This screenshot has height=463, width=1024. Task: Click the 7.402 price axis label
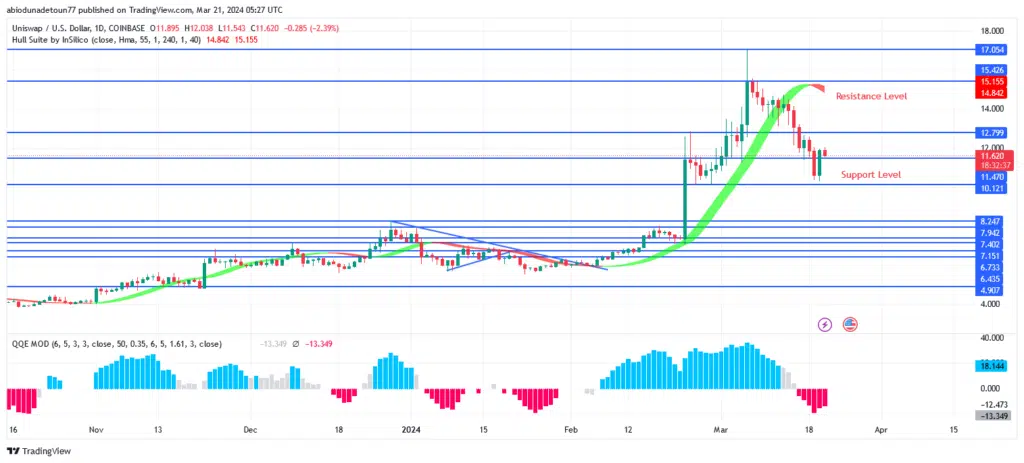tap(993, 244)
